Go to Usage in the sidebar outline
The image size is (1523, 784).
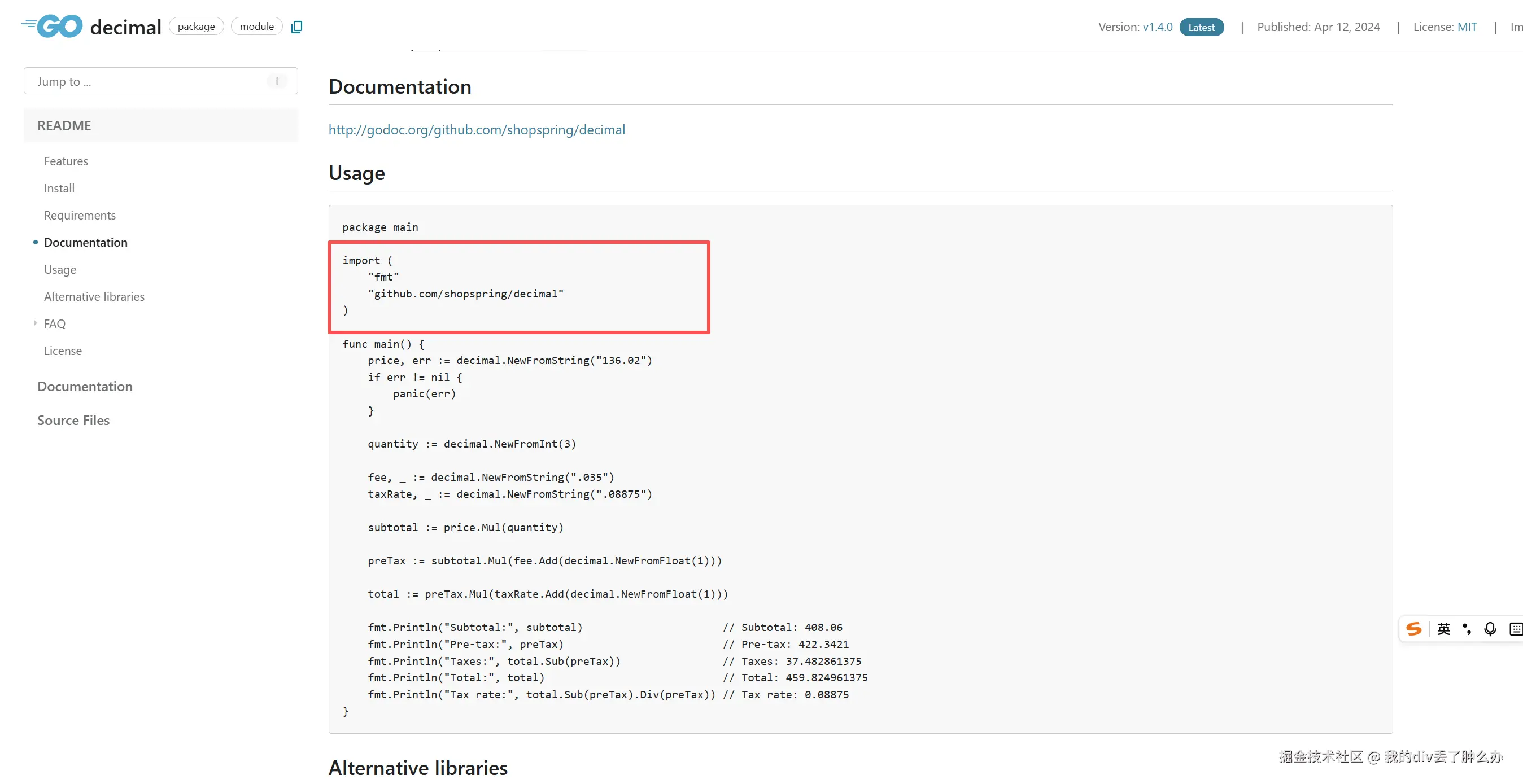click(x=60, y=270)
